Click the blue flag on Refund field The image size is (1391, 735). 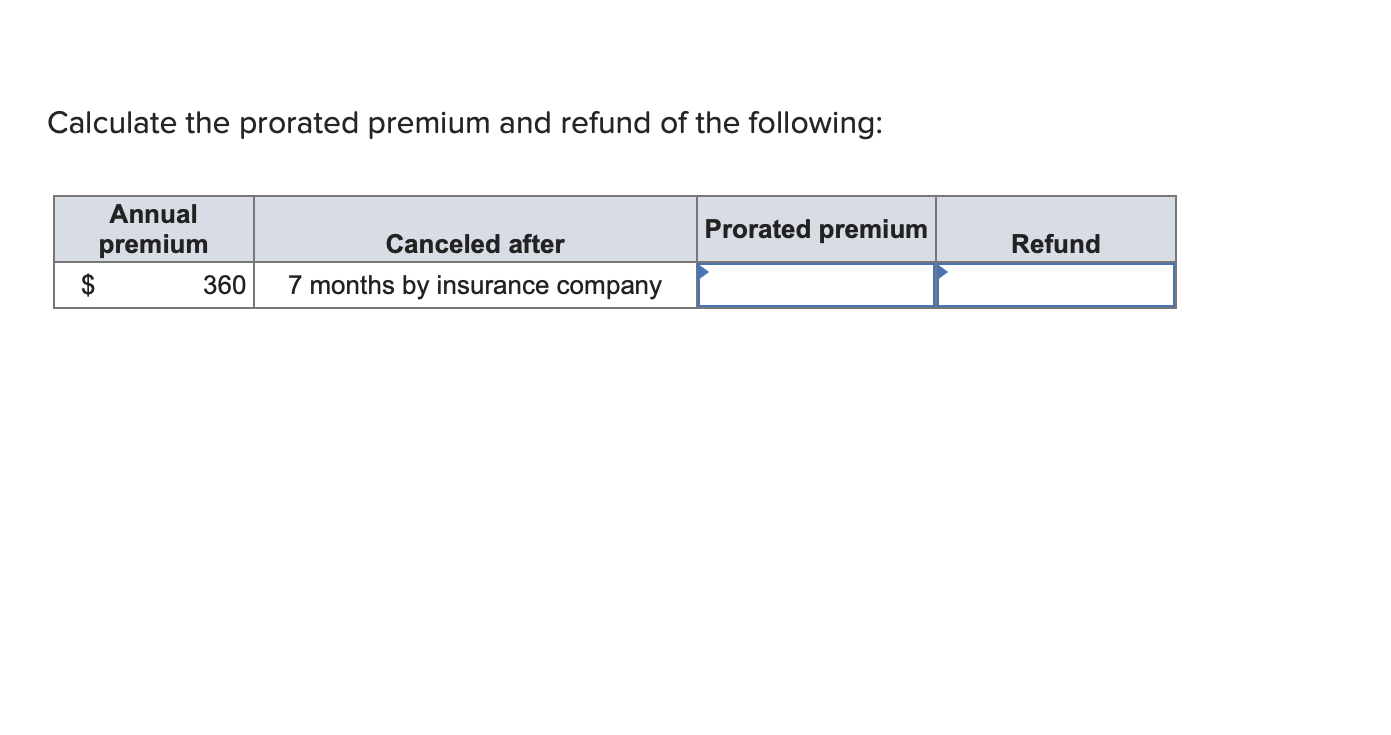point(941,272)
